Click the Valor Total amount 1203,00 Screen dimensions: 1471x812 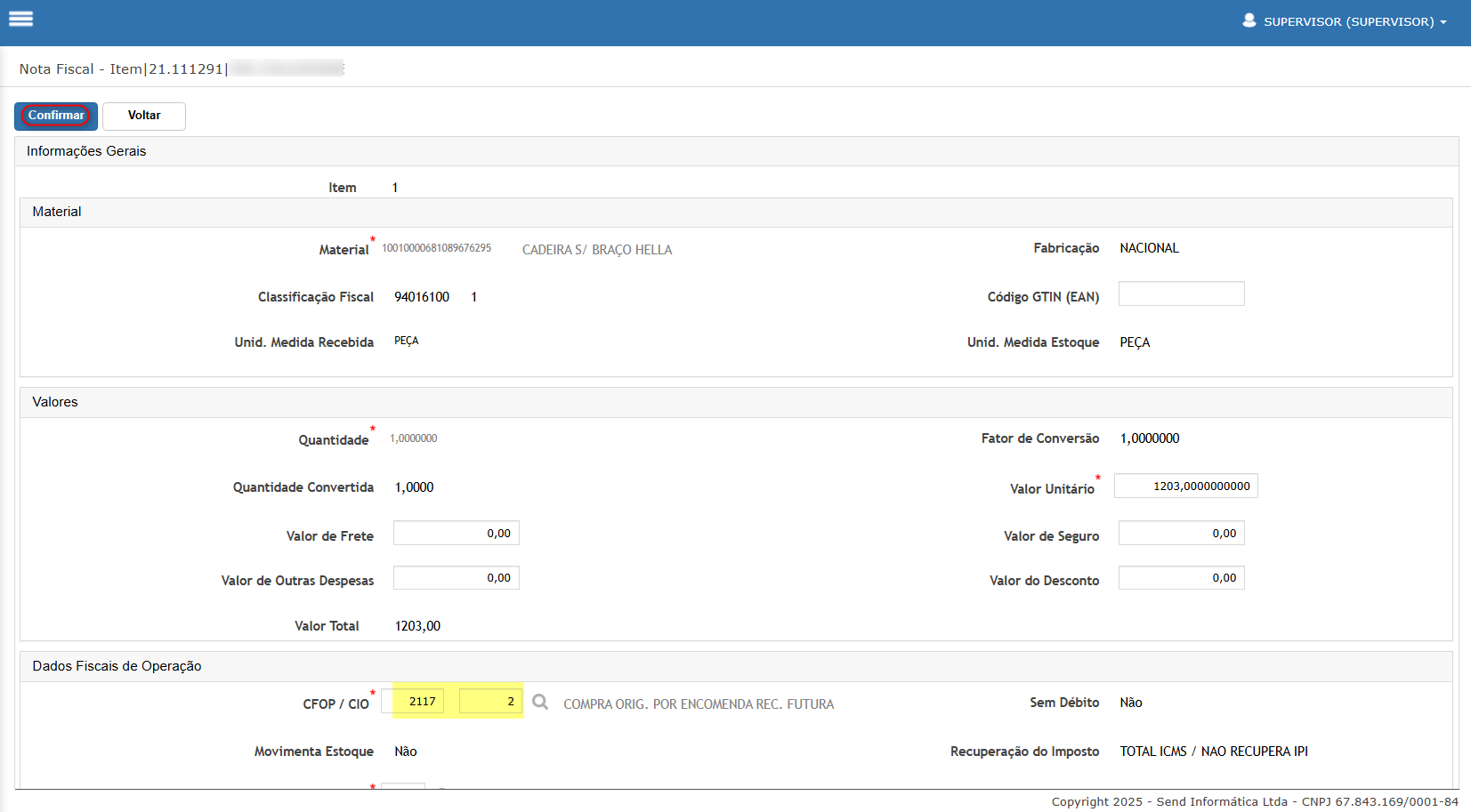[417, 626]
